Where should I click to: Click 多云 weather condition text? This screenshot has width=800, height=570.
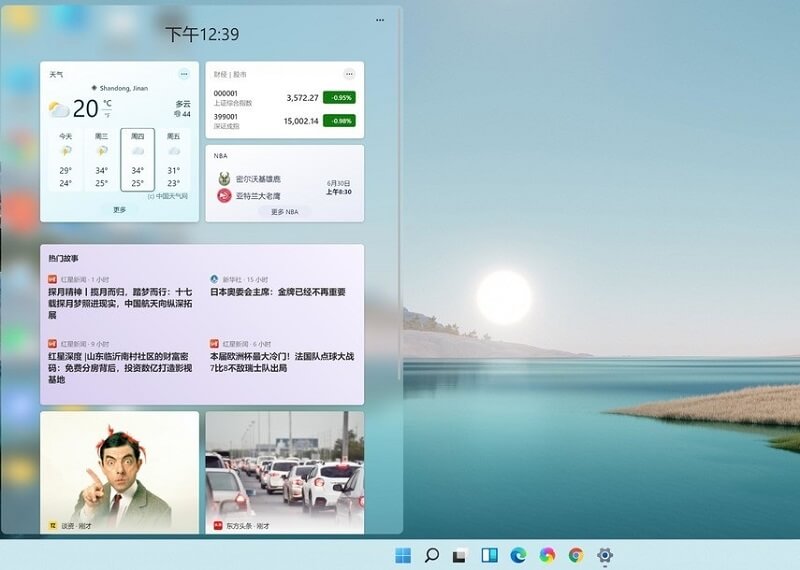point(183,104)
